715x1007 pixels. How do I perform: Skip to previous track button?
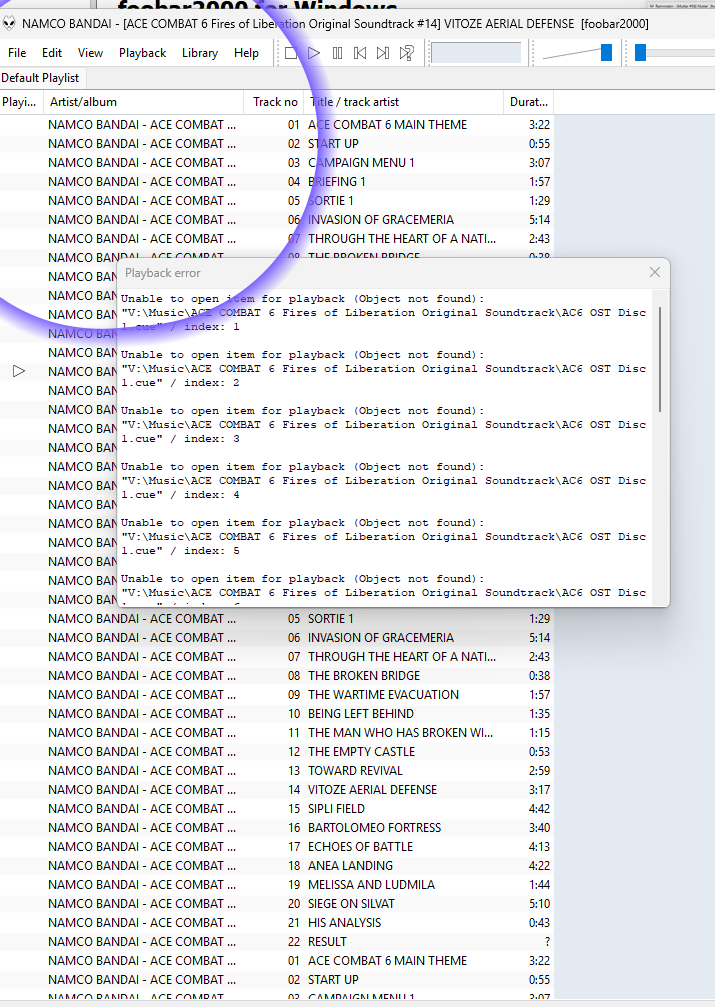tap(360, 53)
